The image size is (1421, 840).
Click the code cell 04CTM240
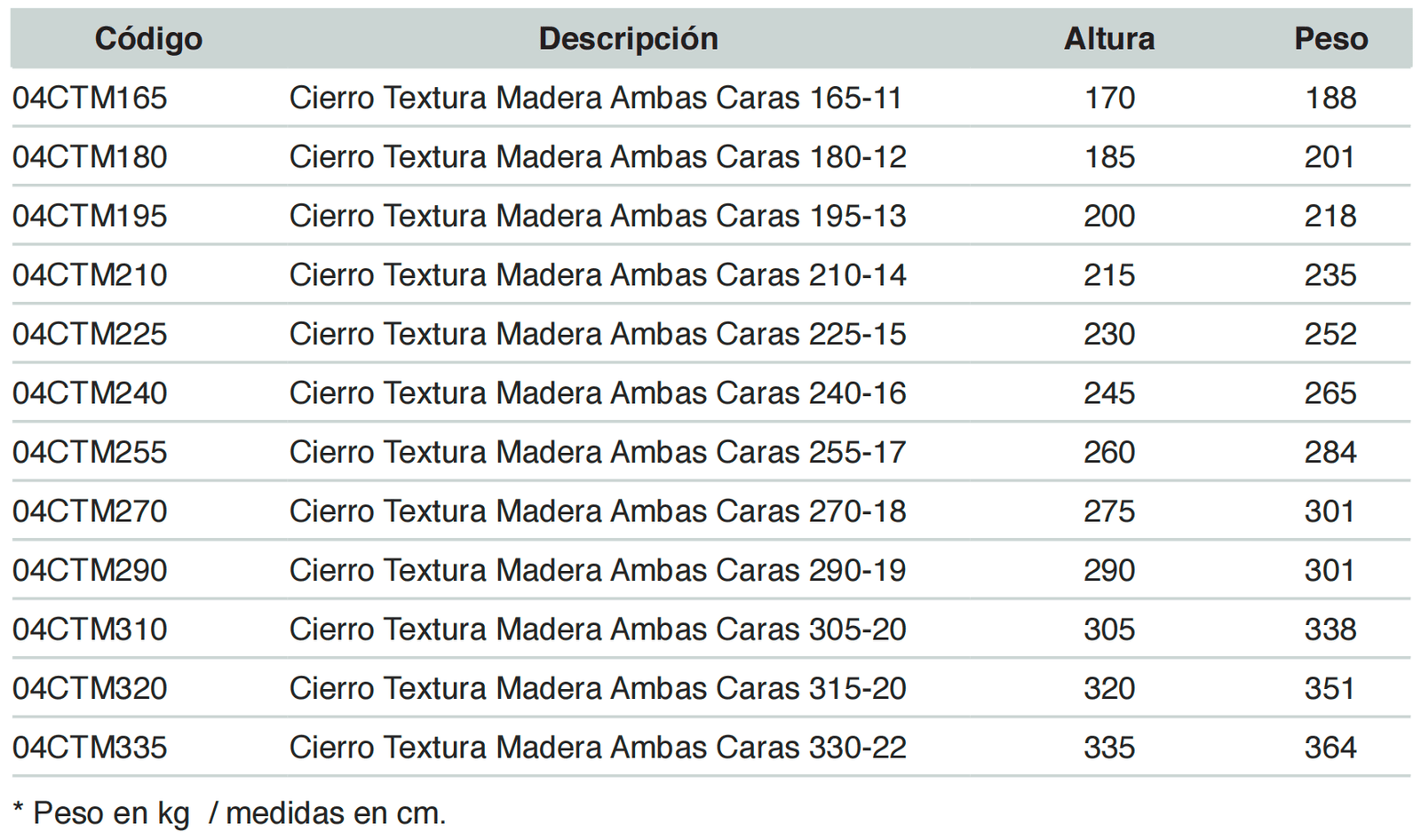point(90,392)
